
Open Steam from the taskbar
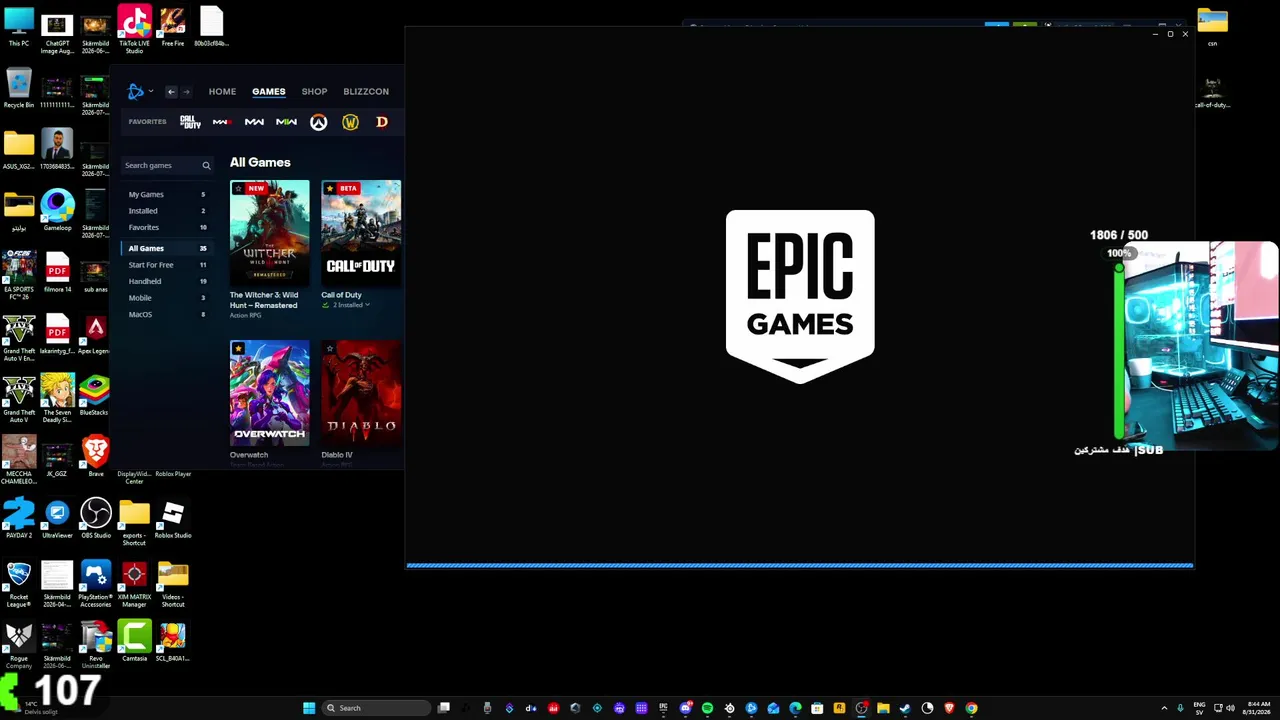[x=905, y=708]
